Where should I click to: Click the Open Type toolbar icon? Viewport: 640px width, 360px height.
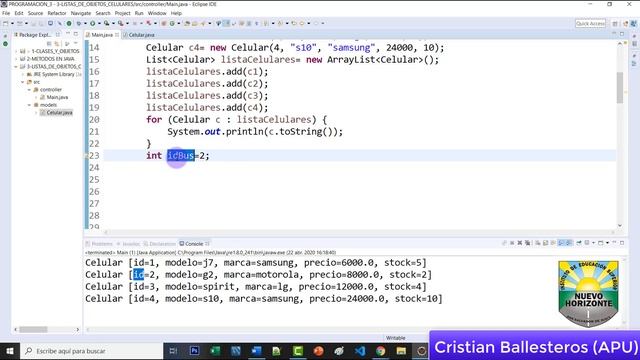point(187,23)
